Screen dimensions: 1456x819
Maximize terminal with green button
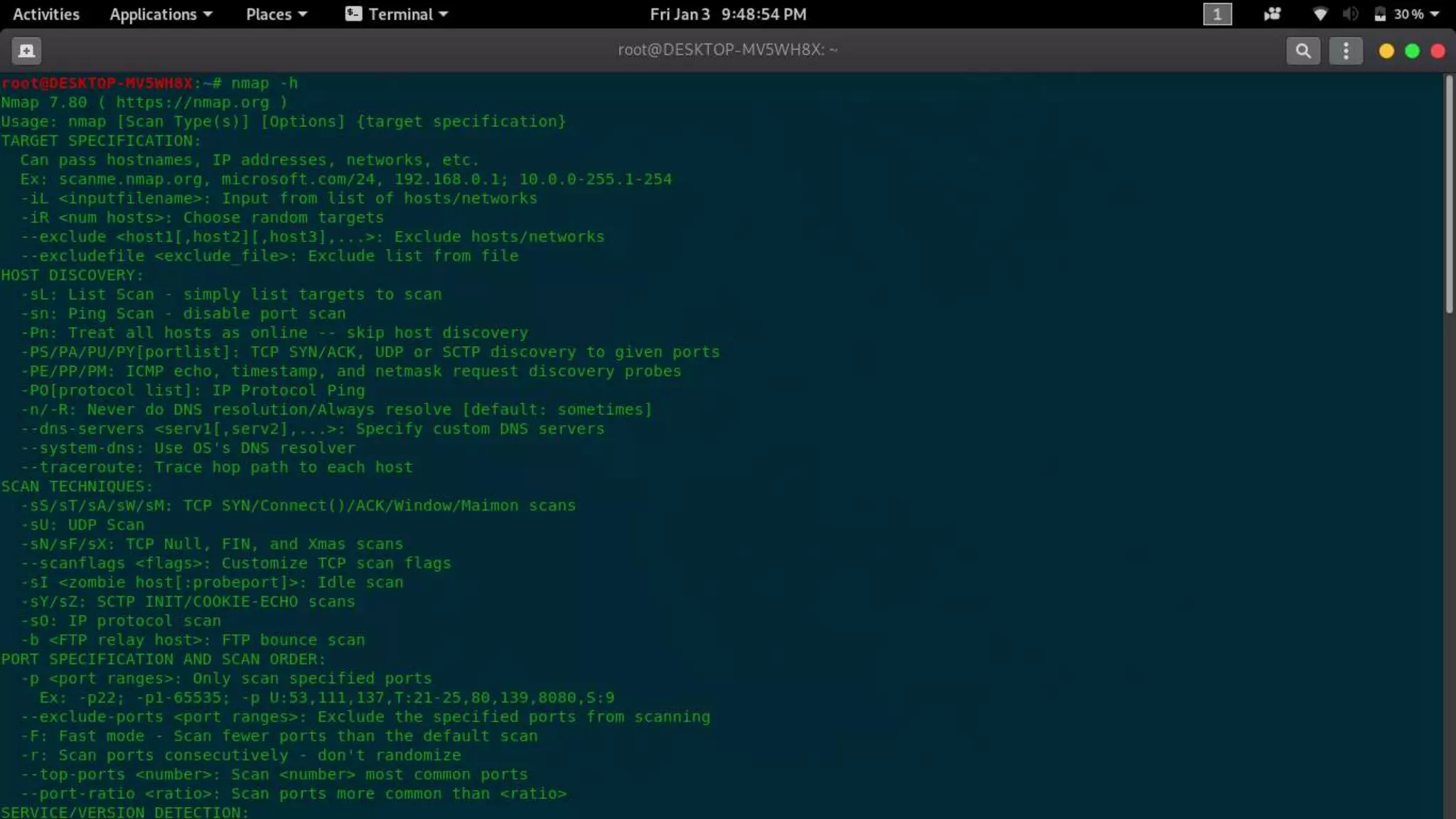(x=1412, y=51)
